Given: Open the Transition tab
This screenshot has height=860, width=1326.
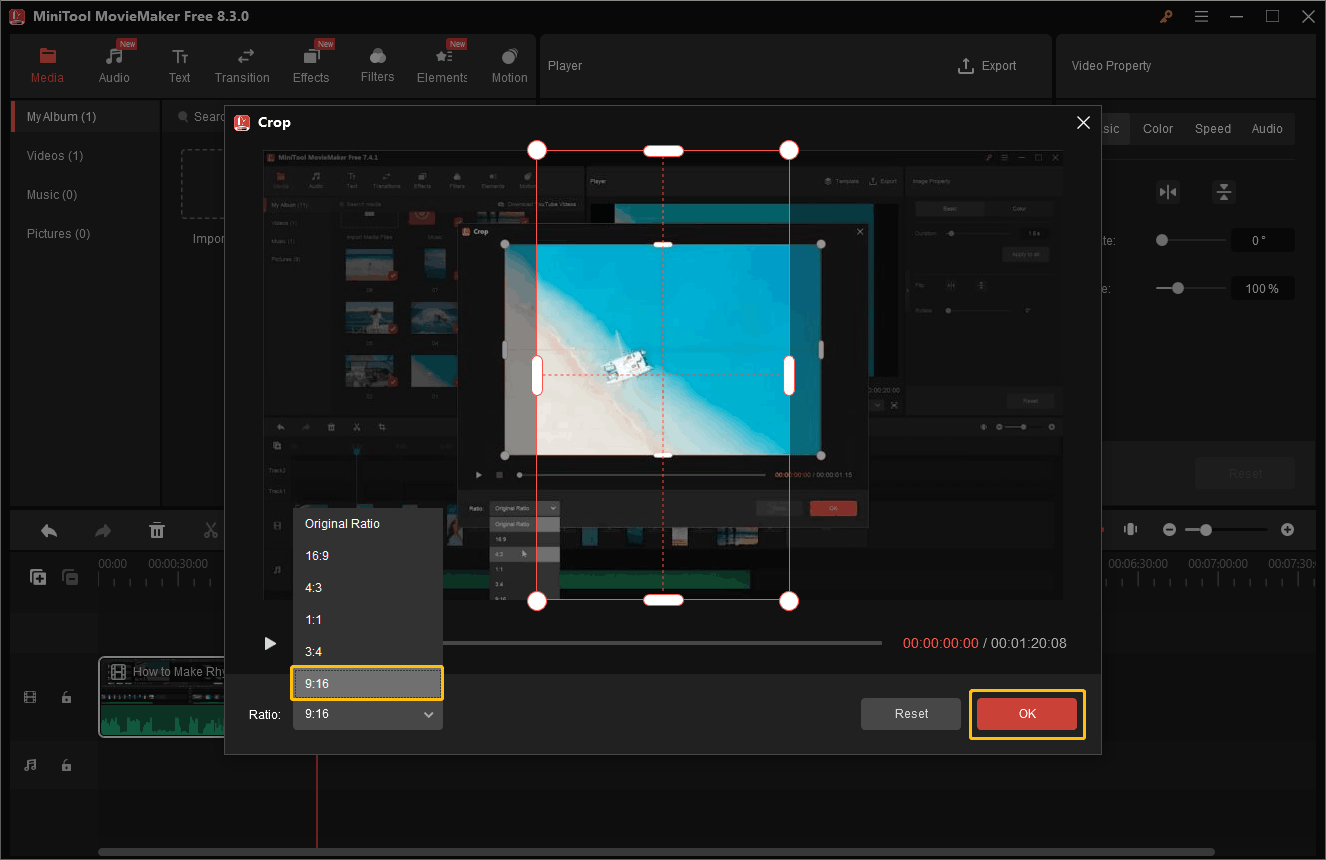Looking at the screenshot, I should coord(242,66).
